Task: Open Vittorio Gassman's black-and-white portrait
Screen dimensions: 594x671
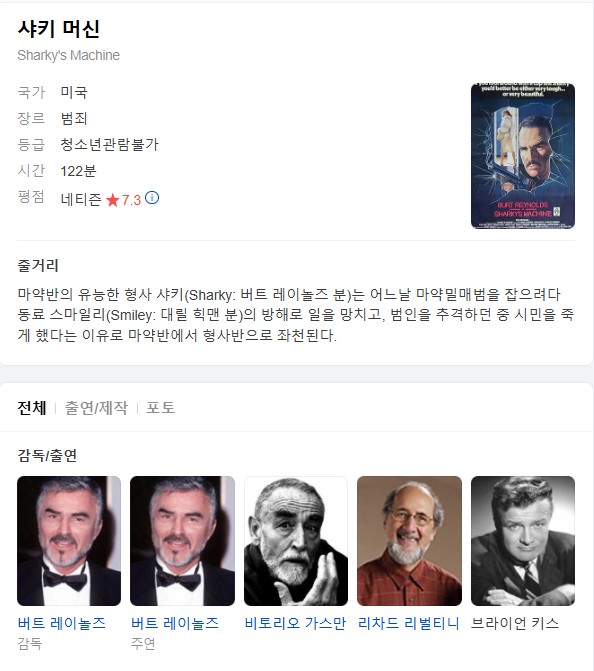Action: click(296, 541)
